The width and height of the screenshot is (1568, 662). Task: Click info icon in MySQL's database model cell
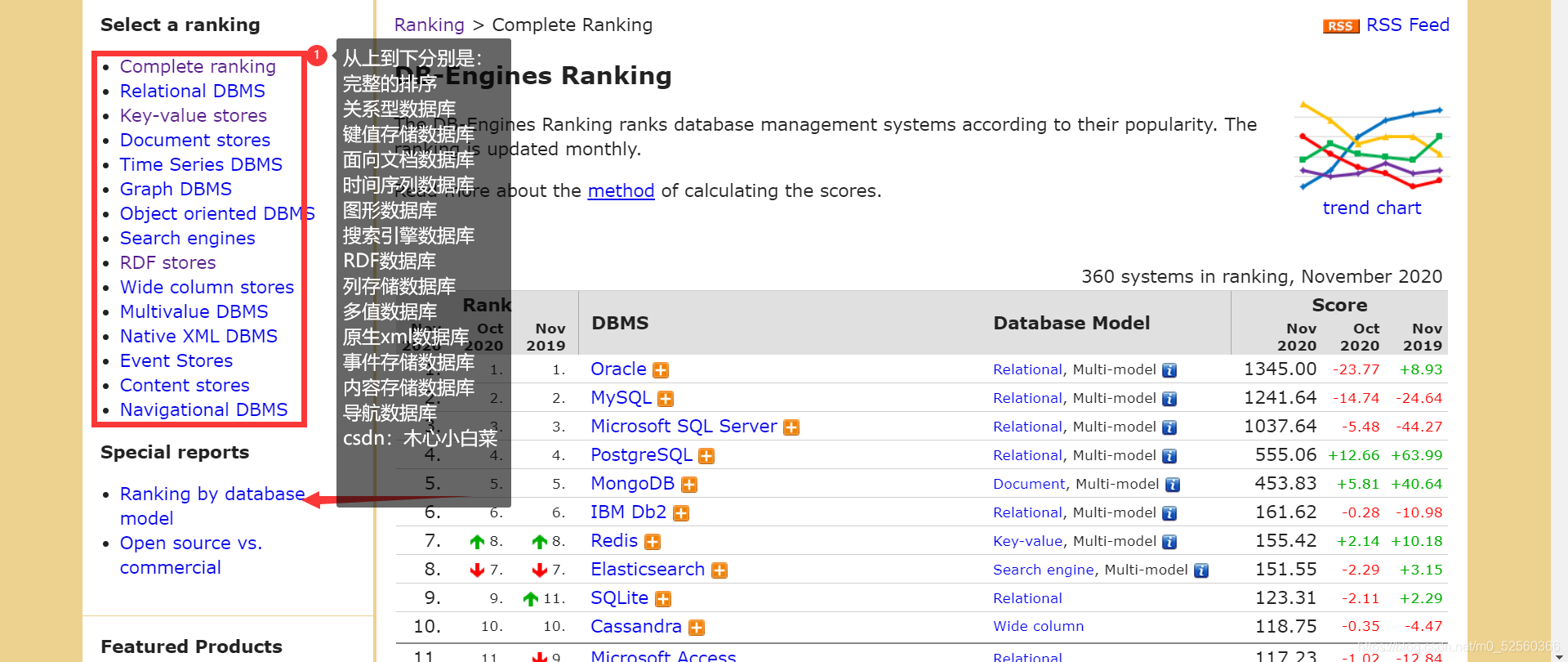click(x=1169, y=399)
